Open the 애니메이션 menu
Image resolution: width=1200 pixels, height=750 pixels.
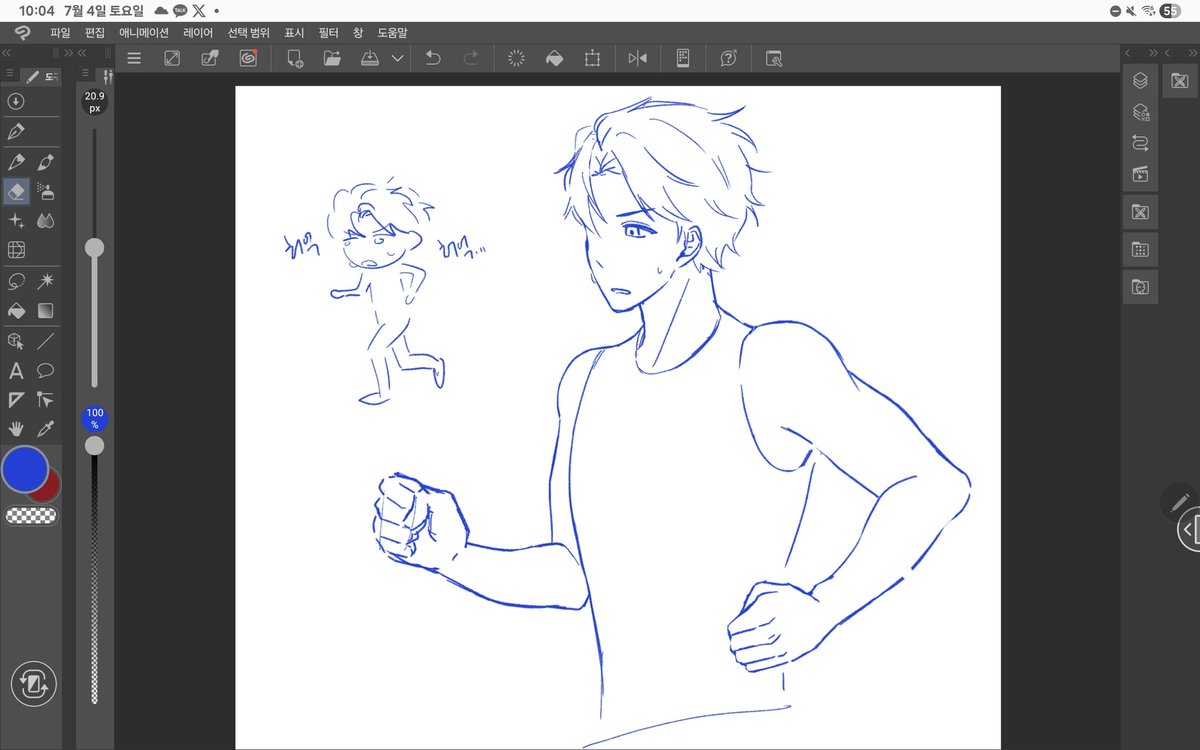coord(144,32)
